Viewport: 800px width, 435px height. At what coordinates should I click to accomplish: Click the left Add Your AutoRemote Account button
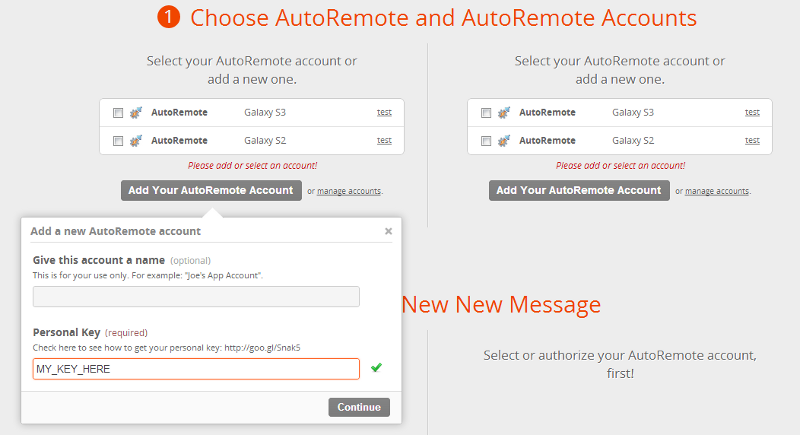(211, 190)
